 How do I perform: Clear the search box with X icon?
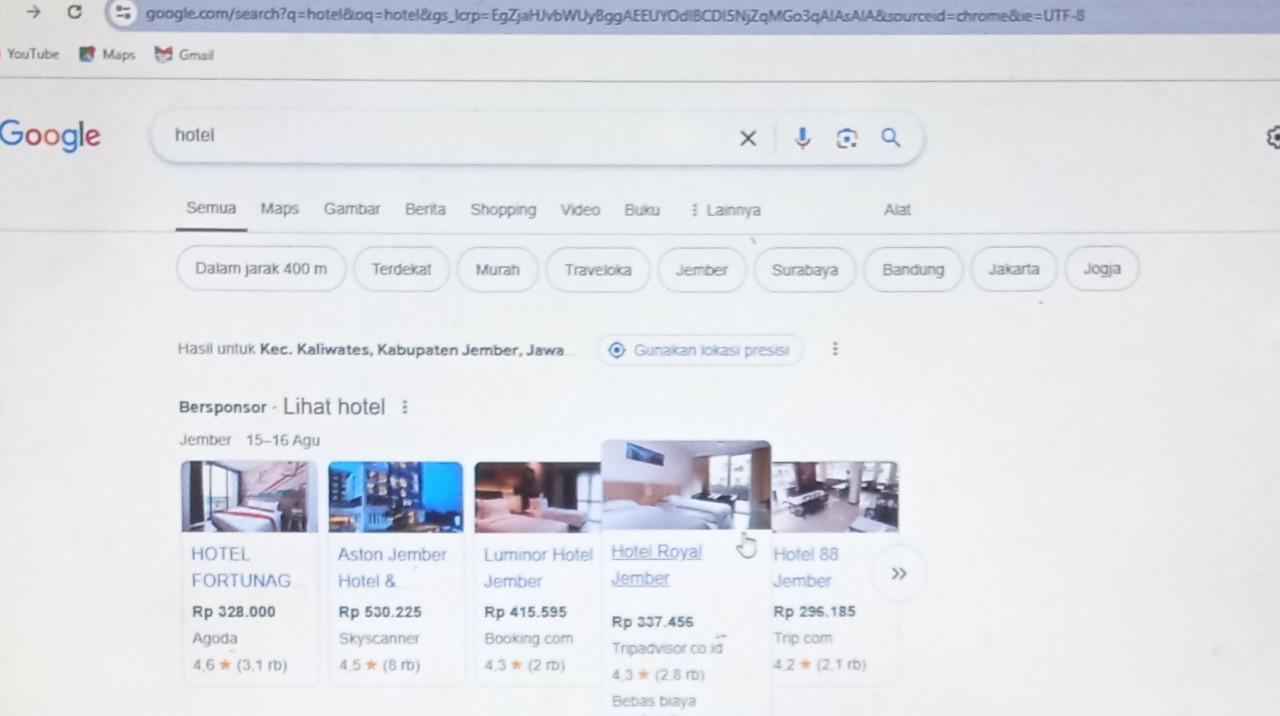tap(748, 139)
